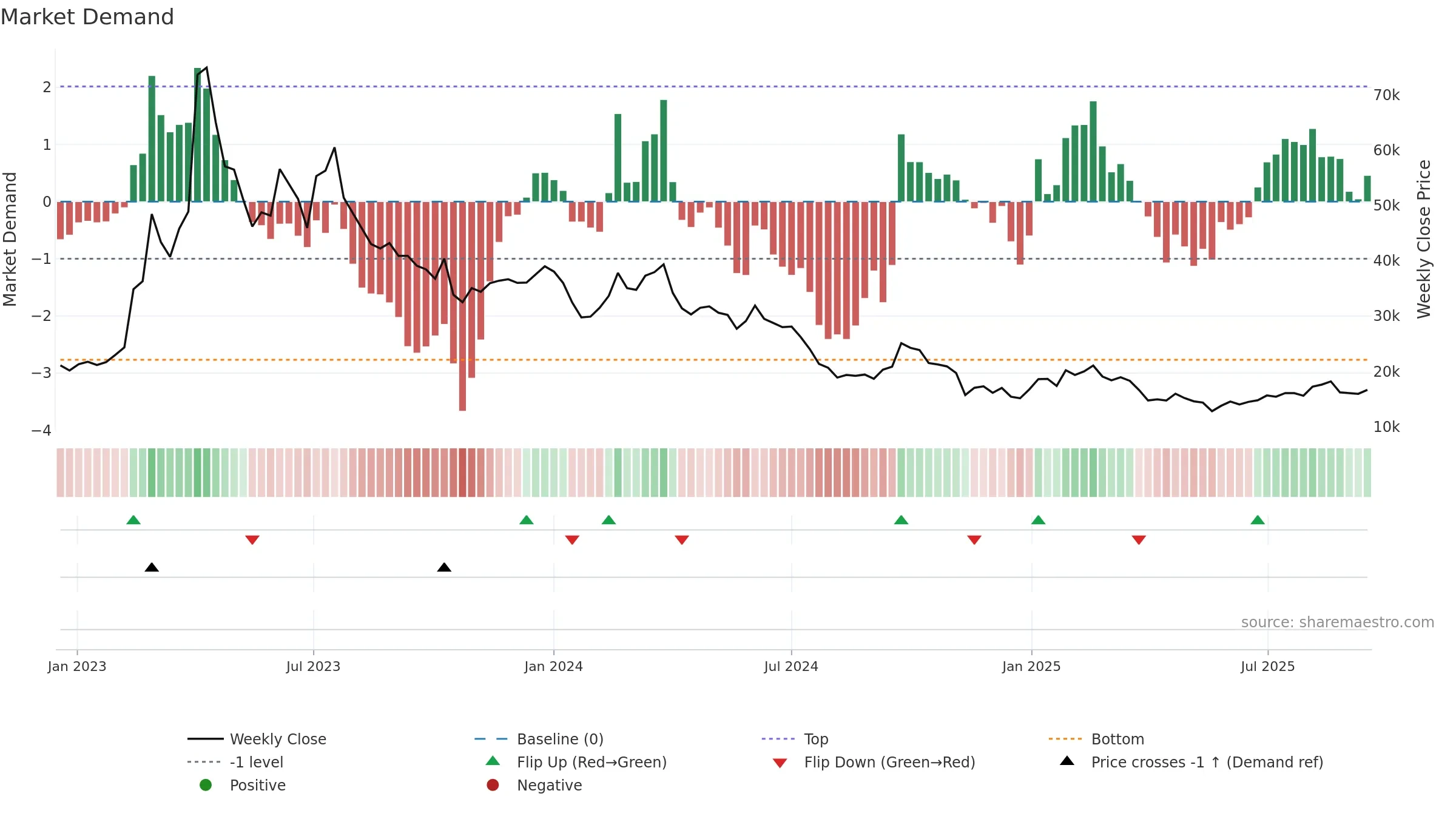Click the 10k price tick label
Viewport: 1456px width, 819px height.
coord(1387,427)
